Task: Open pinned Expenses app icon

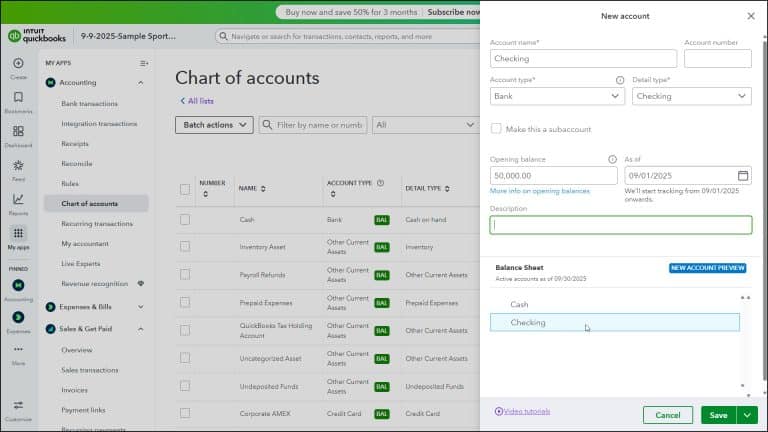Action: (18, 317)
